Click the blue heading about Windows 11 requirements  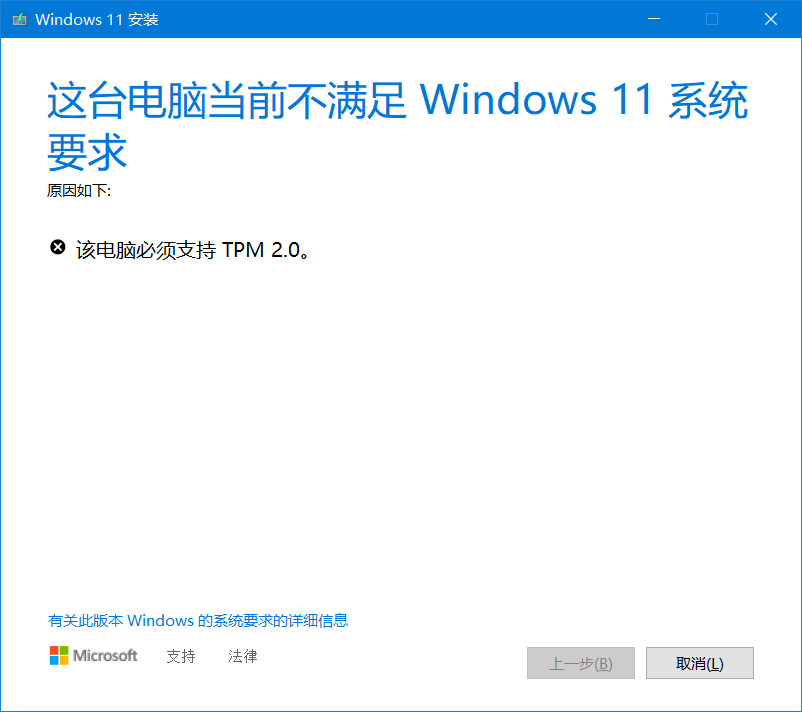coord(397,126)
